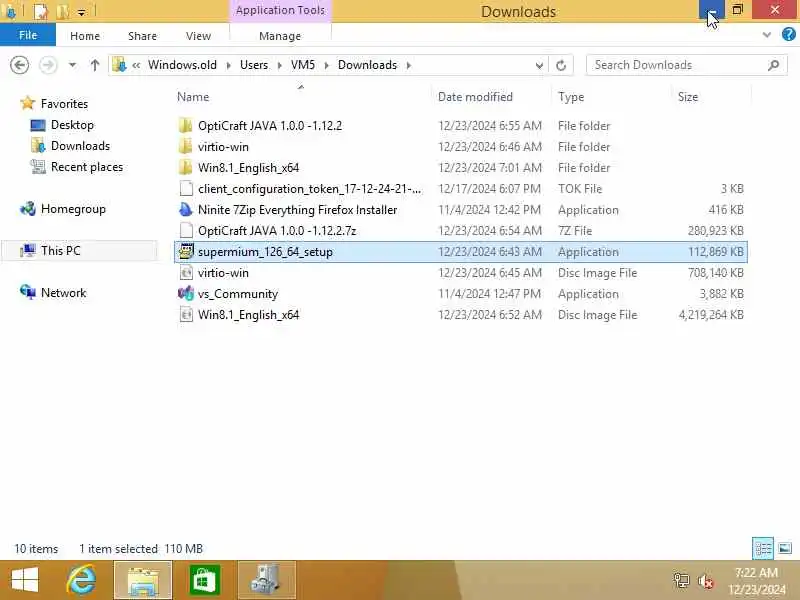Image resolution: width=800 pixels, height=600 pixels.
Task: Expand the arrow after Users breadcrumb
Action: [x=280, y=65]
